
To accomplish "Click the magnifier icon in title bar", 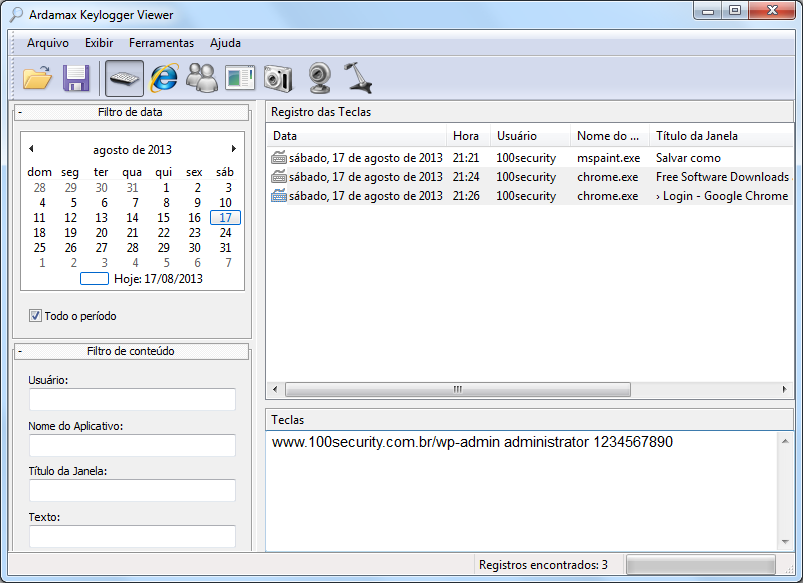I will (x=16, y=14).
